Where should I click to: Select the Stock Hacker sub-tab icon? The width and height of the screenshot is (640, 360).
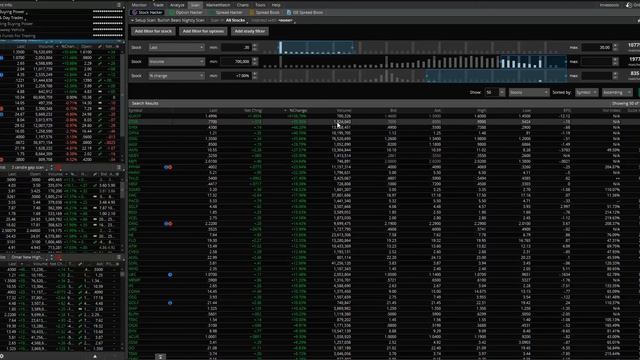point(135,13)
